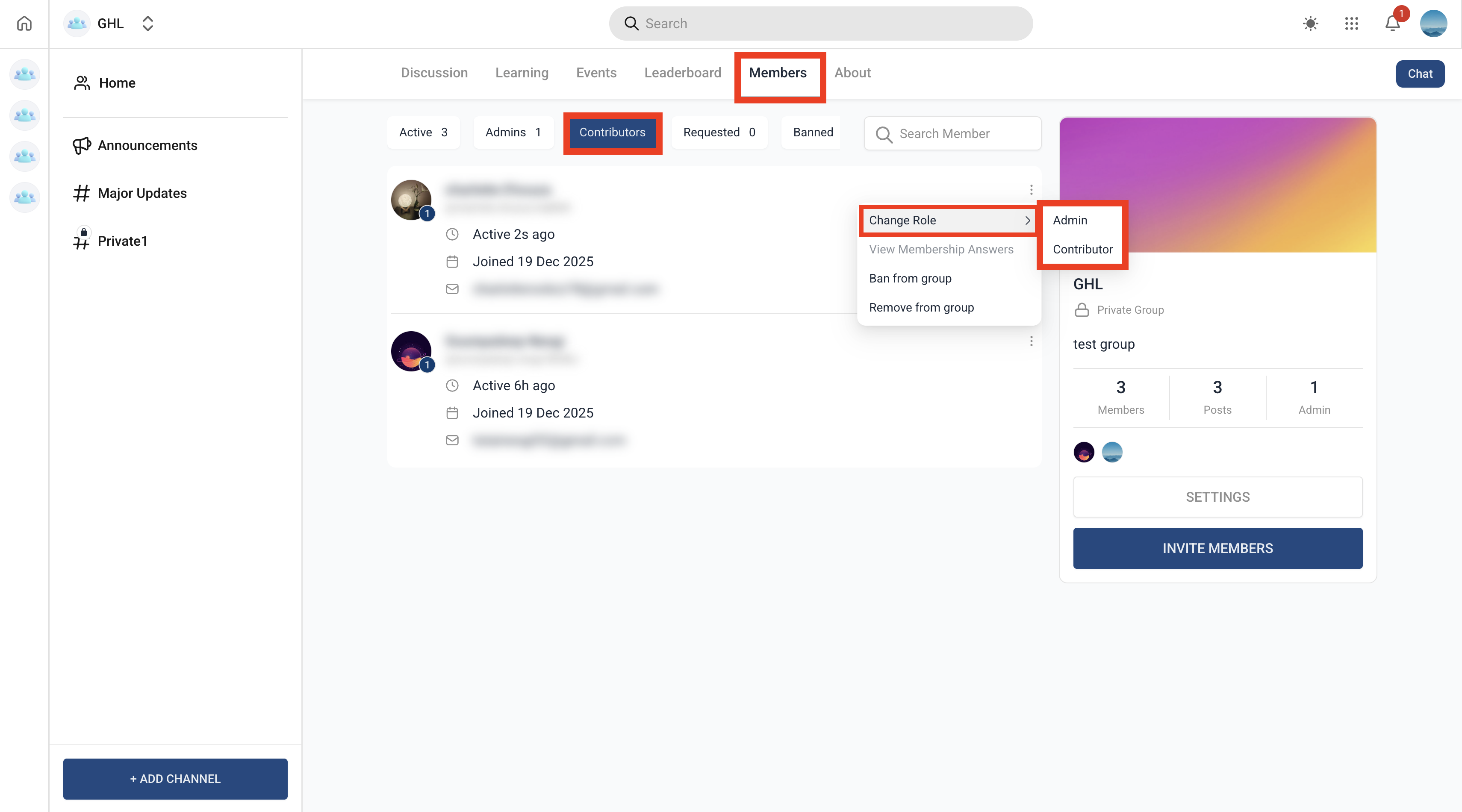Screen dimensions: 1462x812
Task: Choose Admin role from submenu
Action: click(x=1070, y=220)
